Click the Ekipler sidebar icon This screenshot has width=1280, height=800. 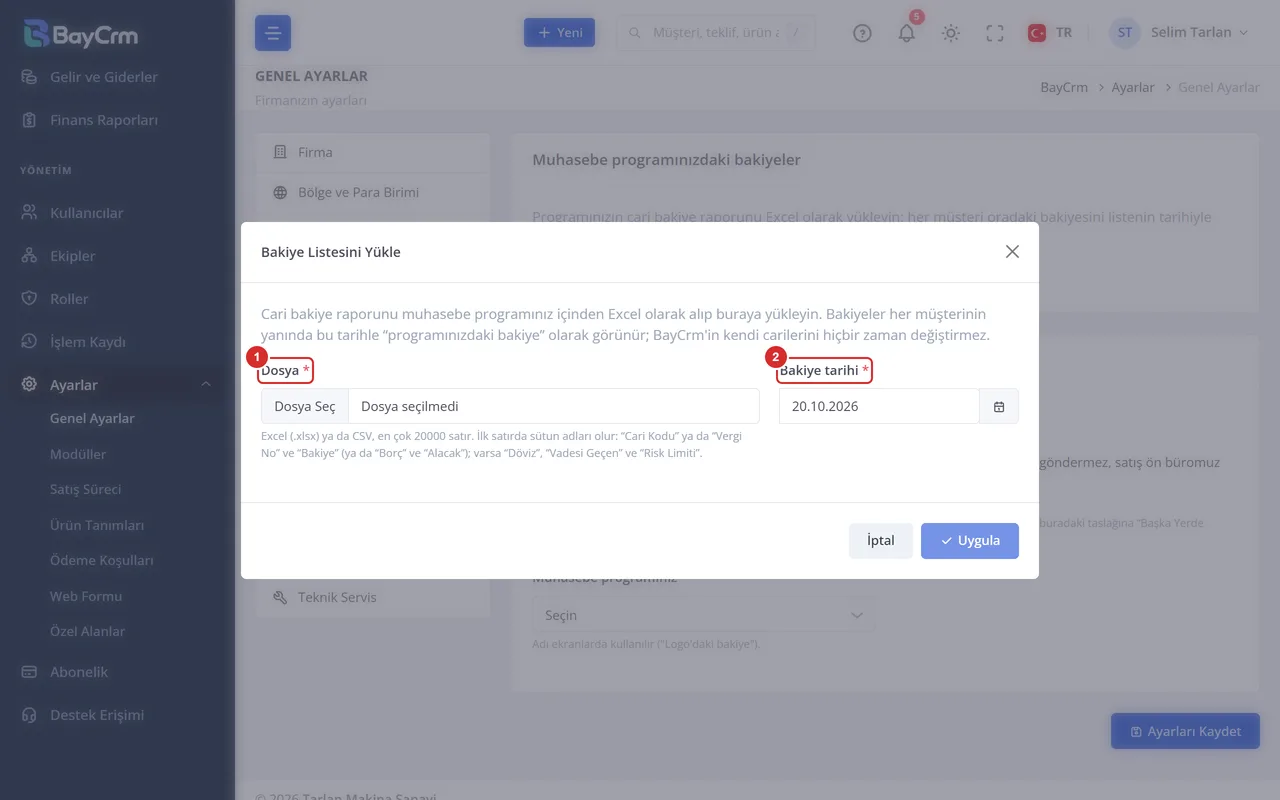[29, 256]
